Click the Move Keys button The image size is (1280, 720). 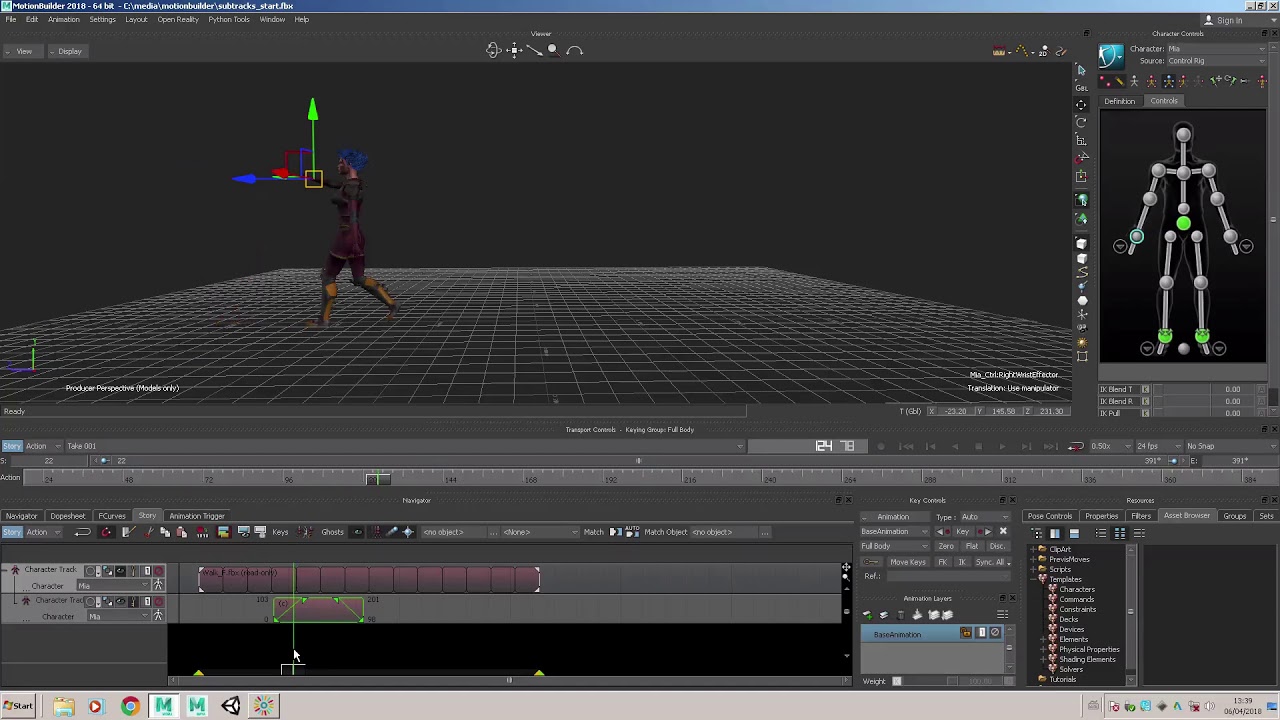(x=907, y=562)
